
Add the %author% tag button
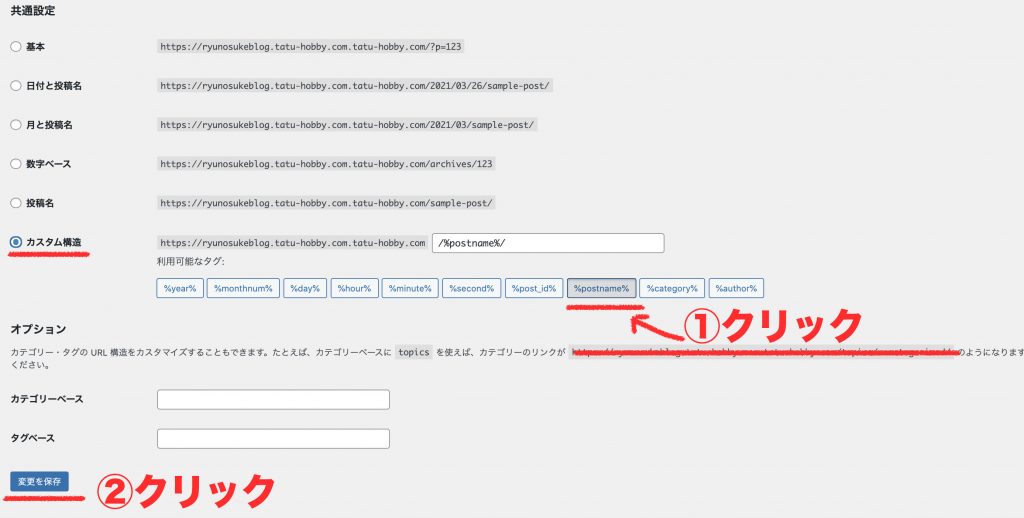736,288
